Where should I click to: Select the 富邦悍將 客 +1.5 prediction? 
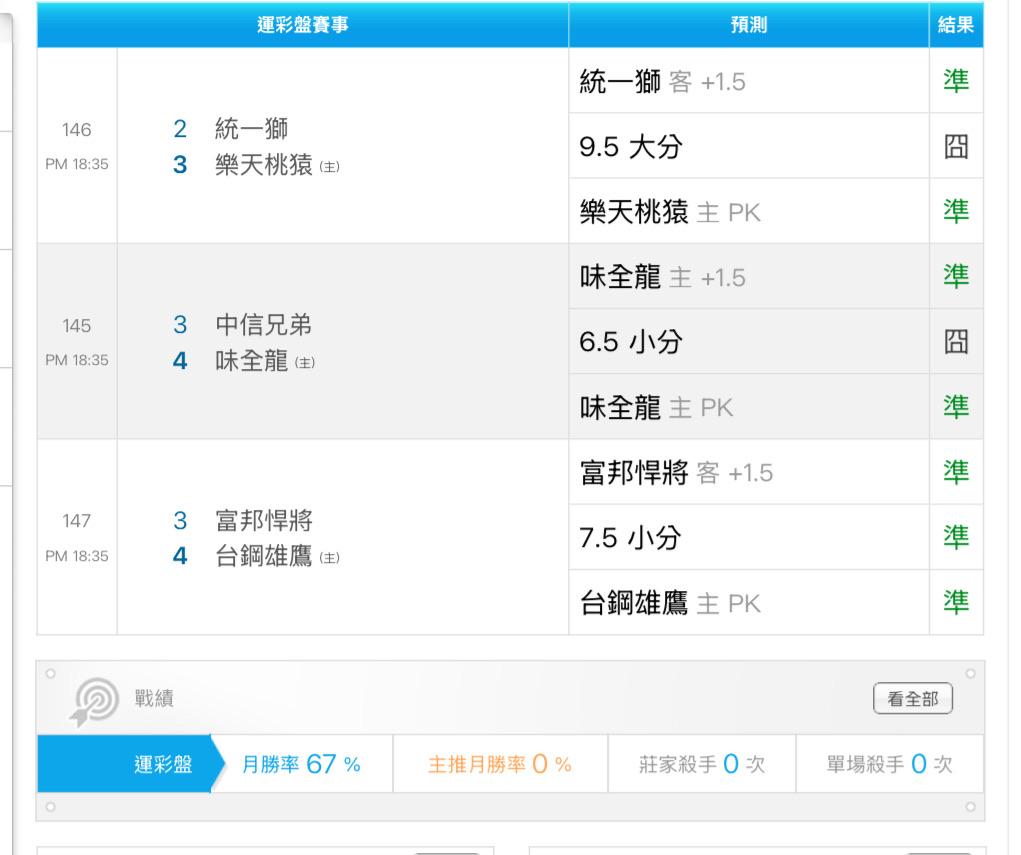(x=749, y=472)
